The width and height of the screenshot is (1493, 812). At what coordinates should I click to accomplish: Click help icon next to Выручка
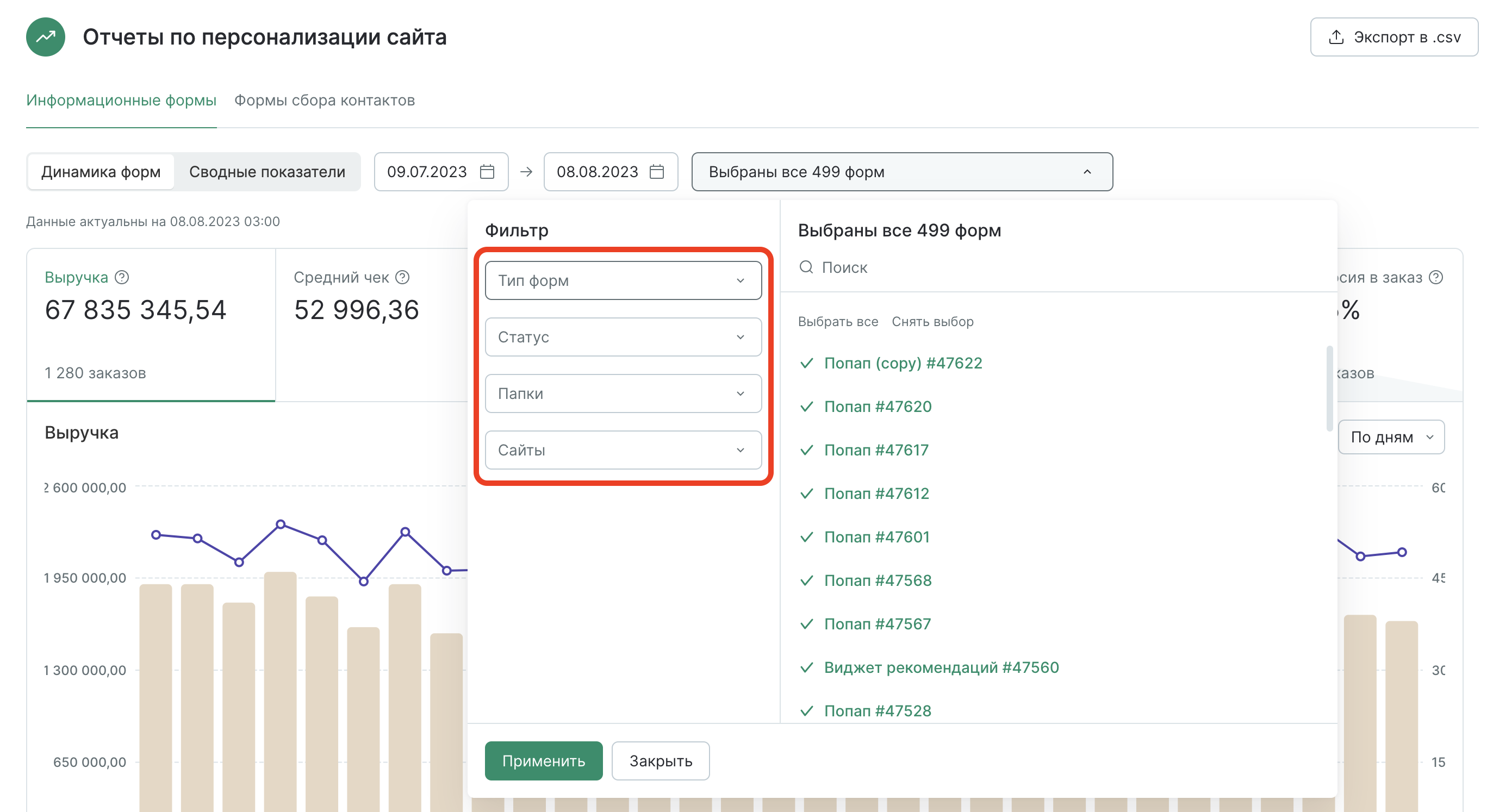point(122,277)
